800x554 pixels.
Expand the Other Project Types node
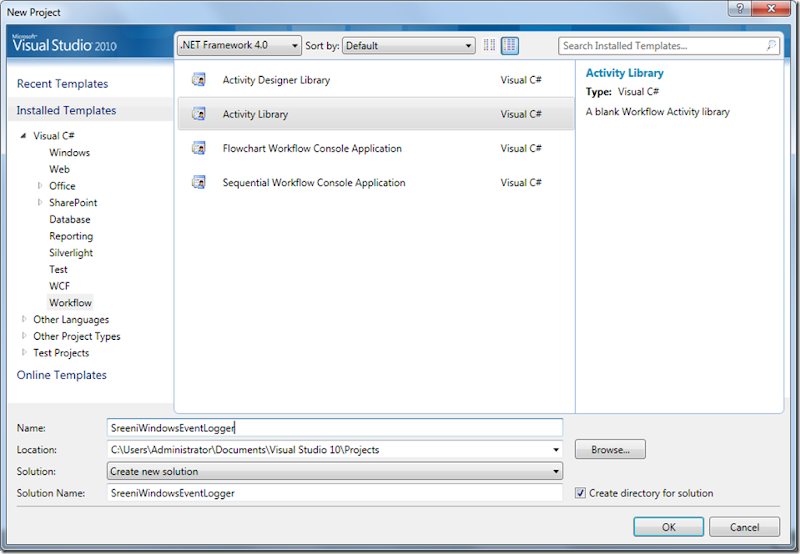(x=24, y=336)
